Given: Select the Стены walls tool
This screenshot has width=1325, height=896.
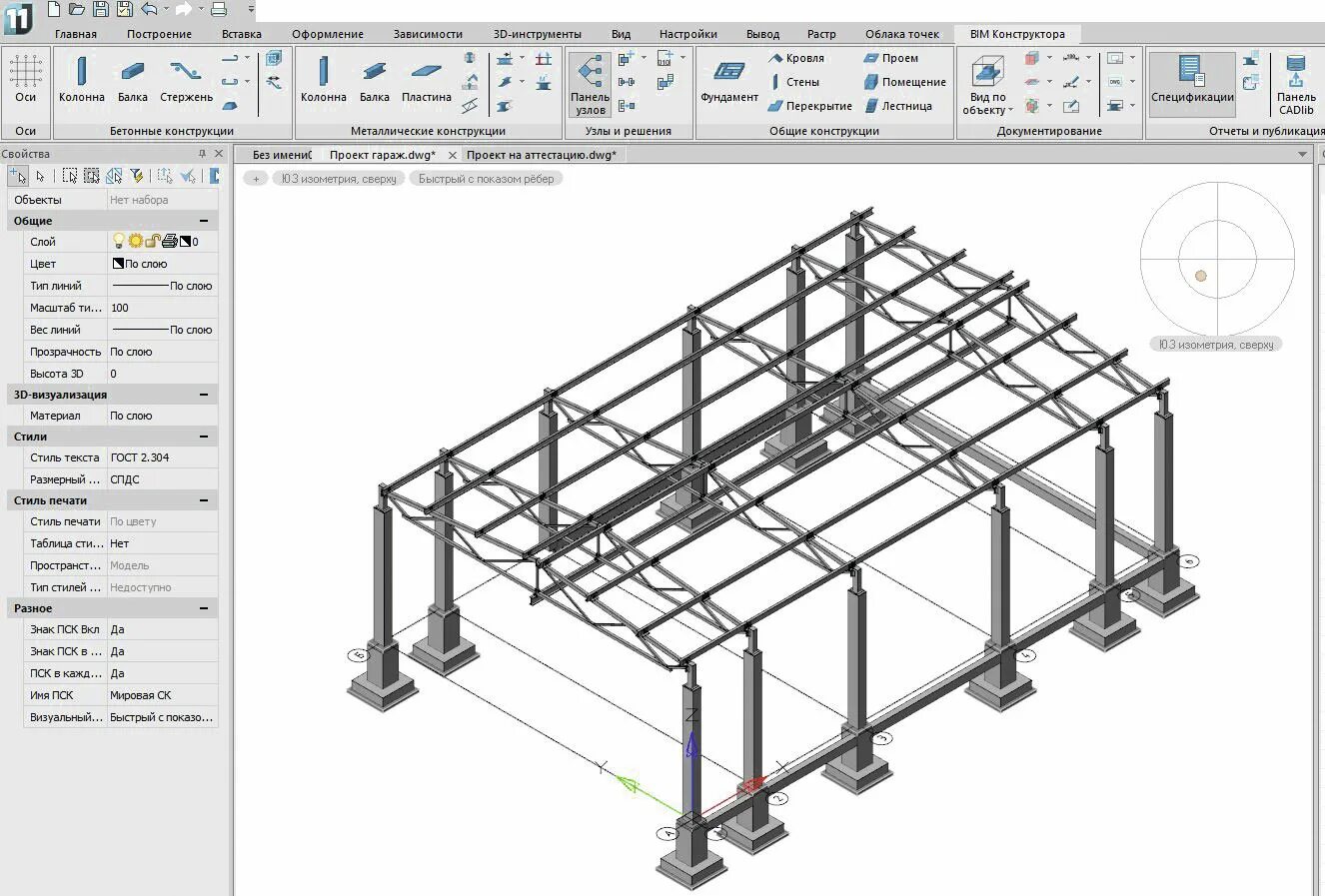Looking at the screenshot, I should click(x=794, y=82).
